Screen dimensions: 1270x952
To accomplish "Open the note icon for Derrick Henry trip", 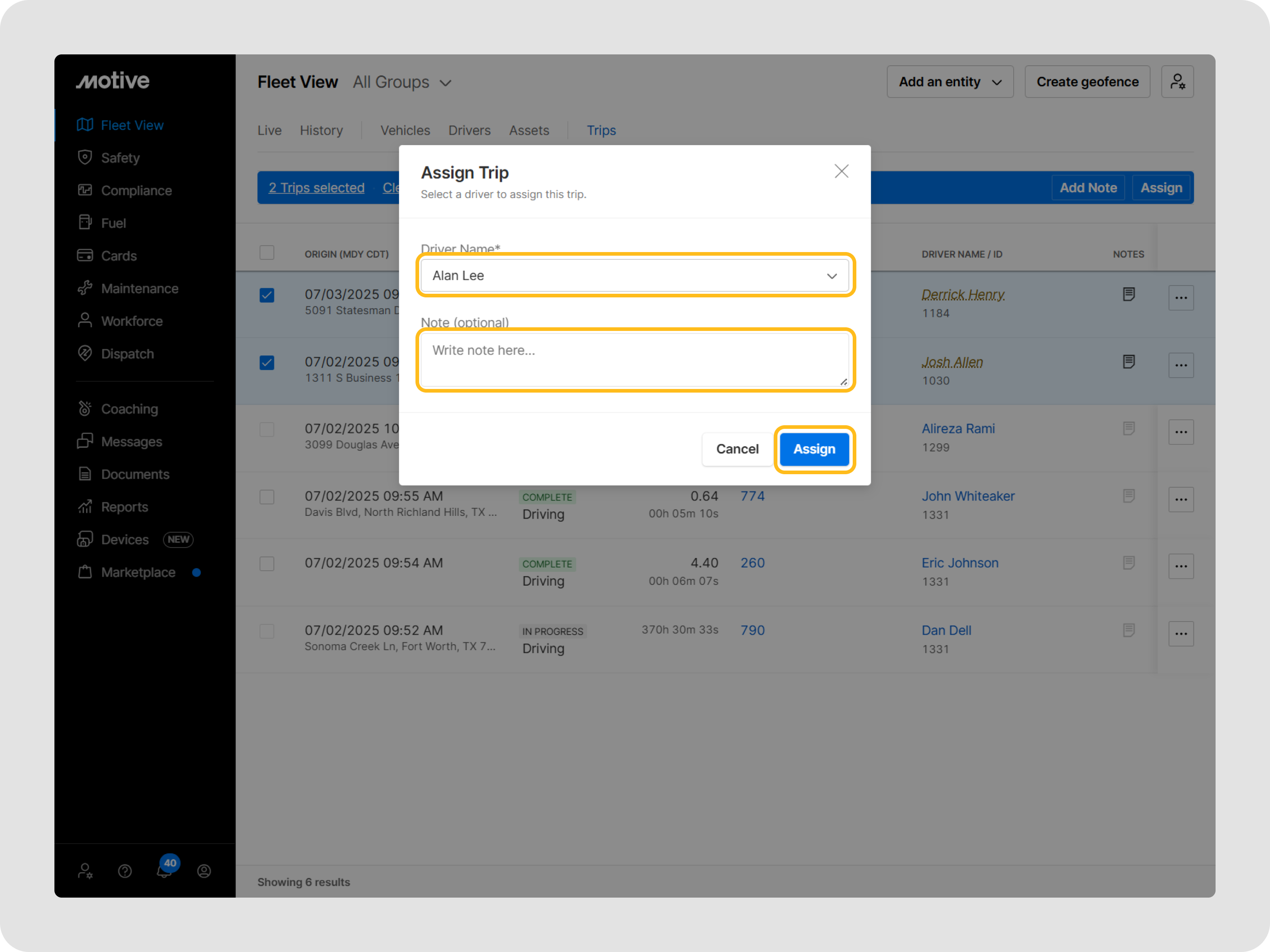I will pos(1128,294).
